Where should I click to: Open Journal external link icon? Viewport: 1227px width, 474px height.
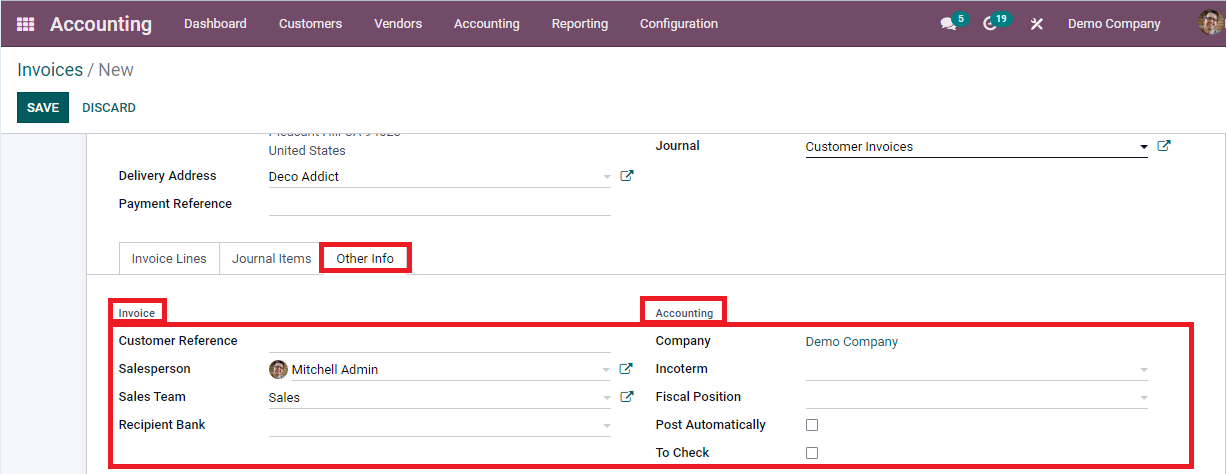point(1164,146)
